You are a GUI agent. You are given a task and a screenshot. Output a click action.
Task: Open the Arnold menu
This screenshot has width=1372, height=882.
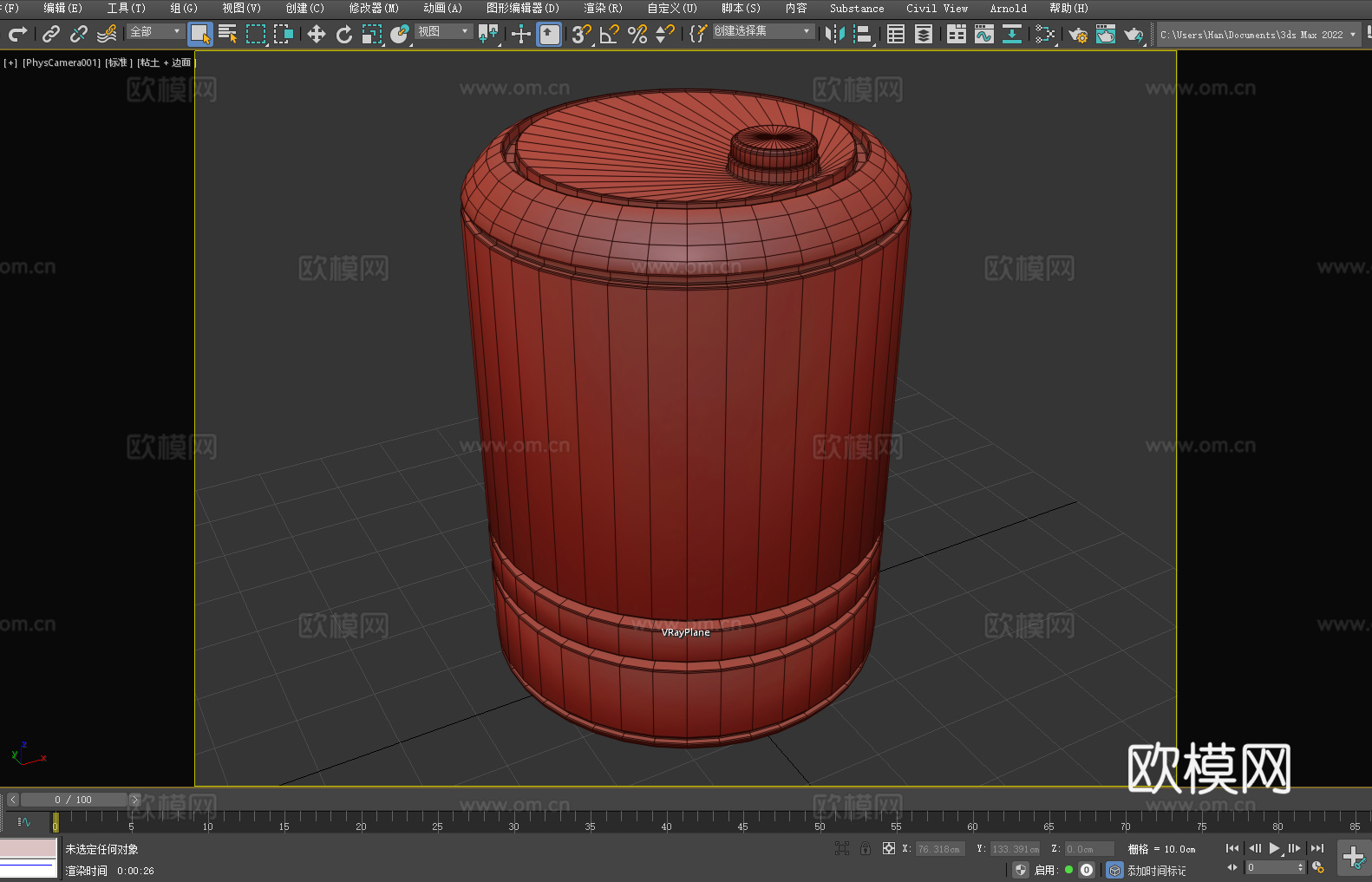tap(1008, 8)
